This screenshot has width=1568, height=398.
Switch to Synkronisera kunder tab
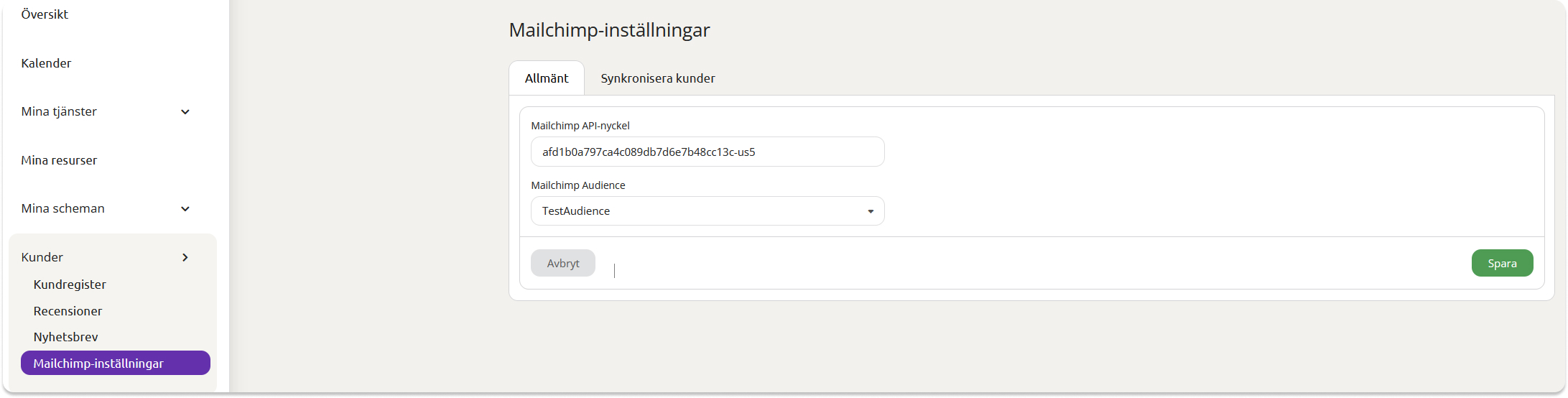tap(658, 78)
